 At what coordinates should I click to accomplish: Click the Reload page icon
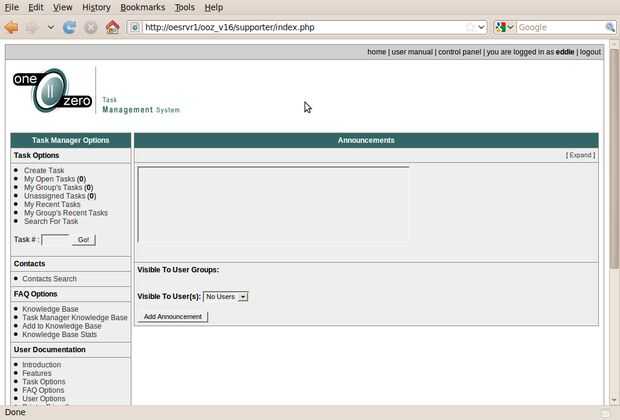(x=70, y=27)
